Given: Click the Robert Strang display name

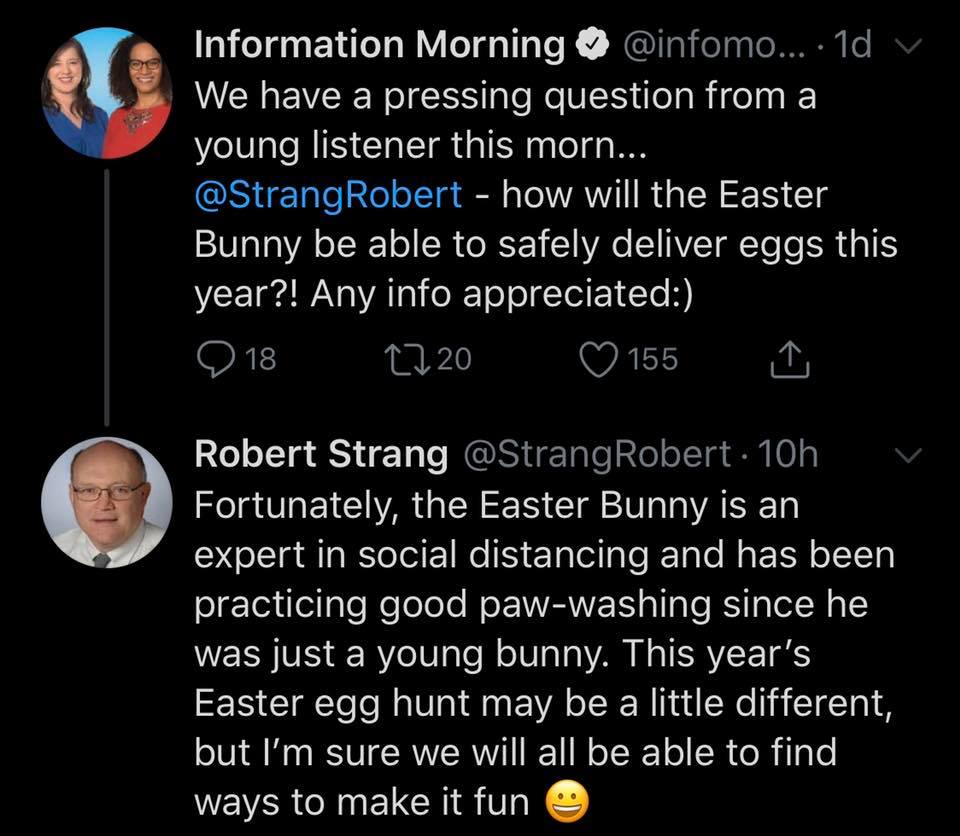Looking at the screenshot, I should point(320,455).
